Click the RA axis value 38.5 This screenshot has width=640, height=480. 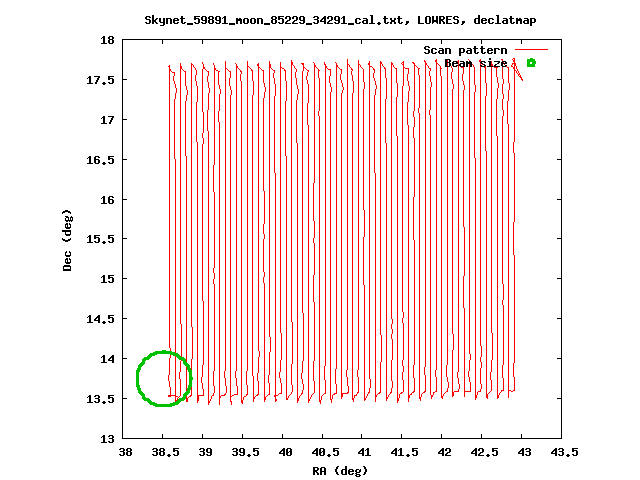pos(165,452)
